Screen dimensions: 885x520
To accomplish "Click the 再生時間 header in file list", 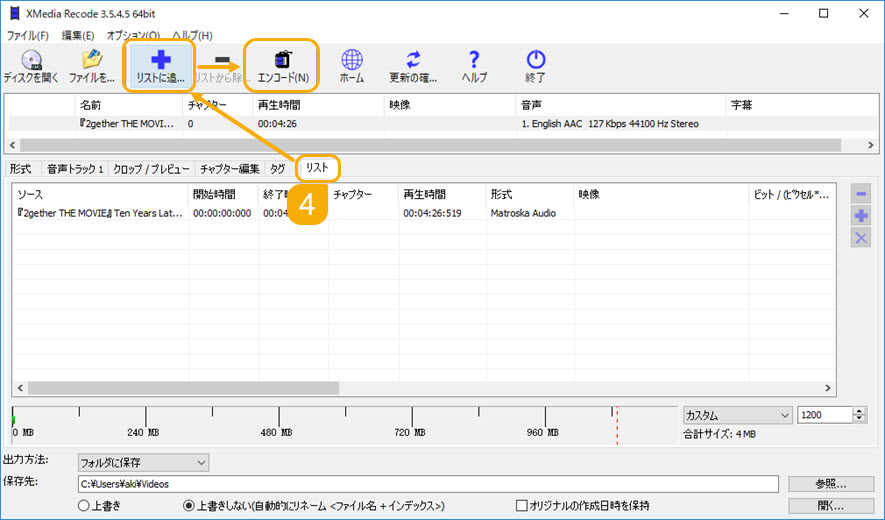I will click(x=318, y=105).
